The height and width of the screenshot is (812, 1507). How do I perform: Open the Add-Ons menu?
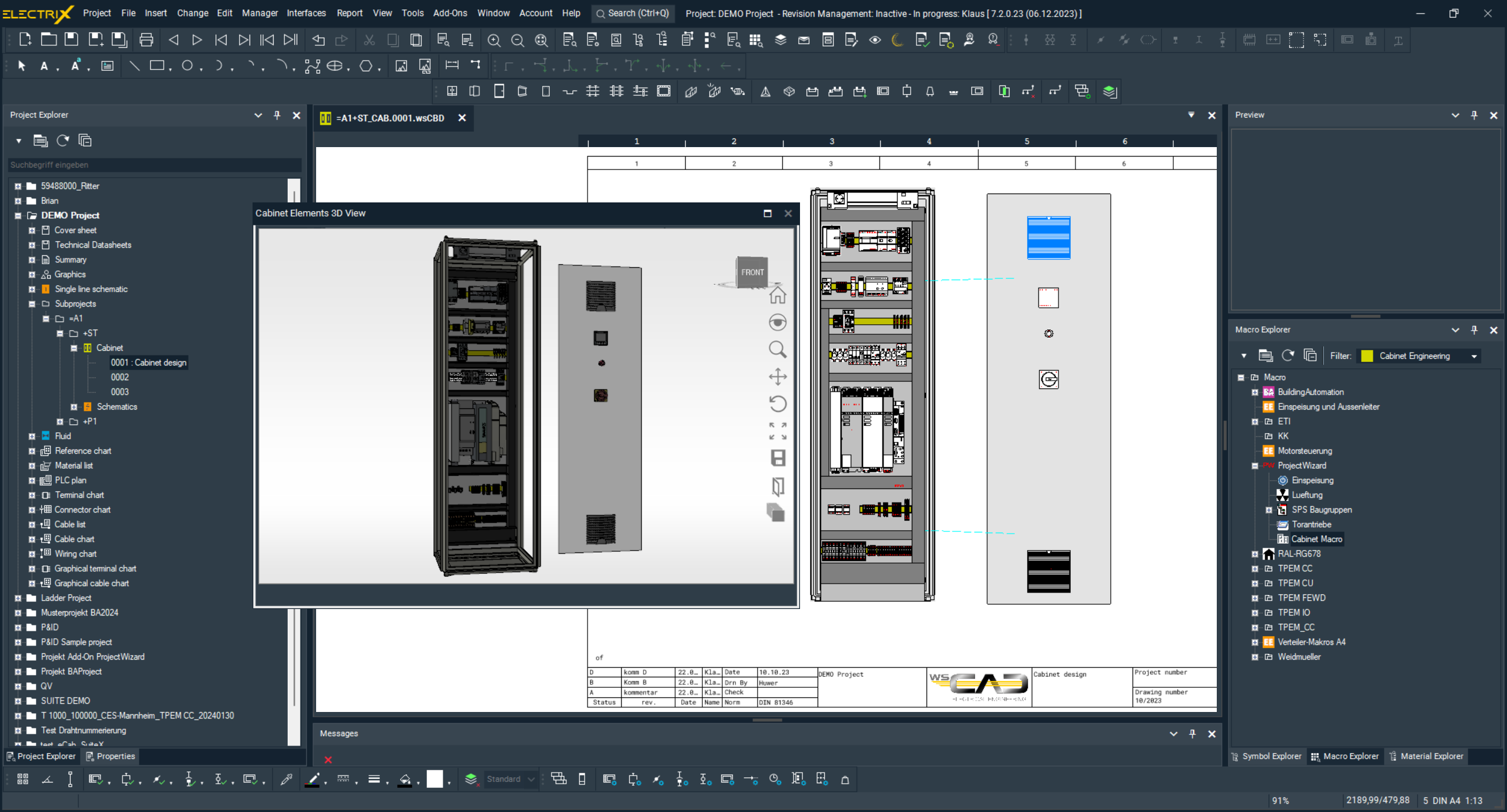[x=450, y=13]
